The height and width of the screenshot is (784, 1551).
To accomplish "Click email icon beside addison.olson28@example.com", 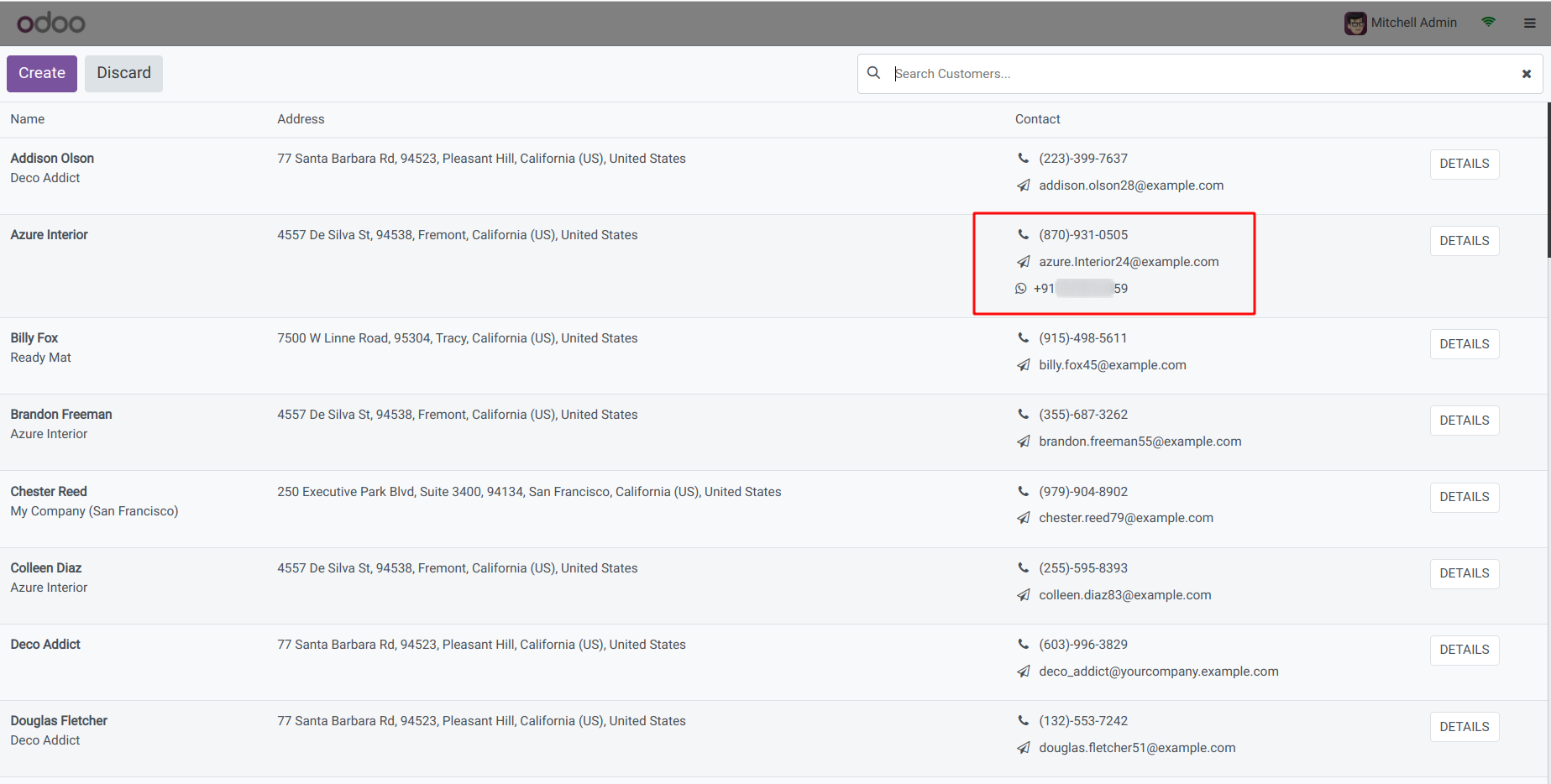I will (1023, 186).
